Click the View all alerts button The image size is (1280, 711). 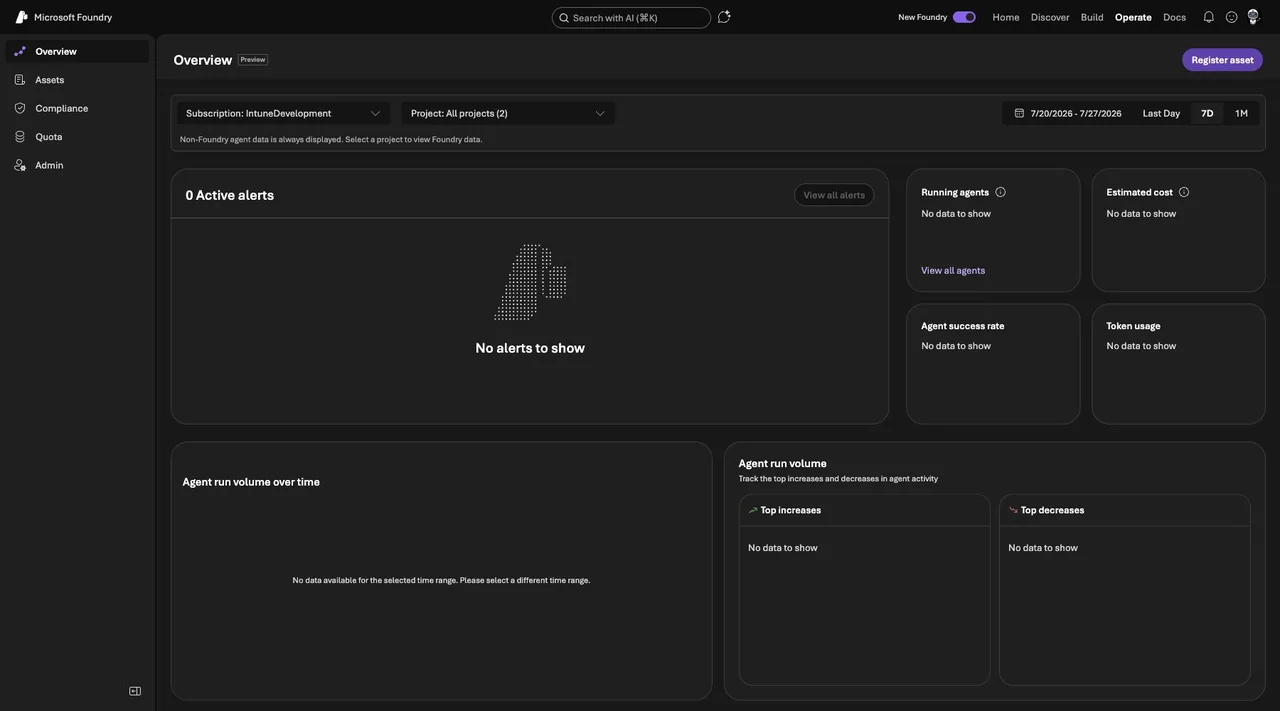pos(834,195)
